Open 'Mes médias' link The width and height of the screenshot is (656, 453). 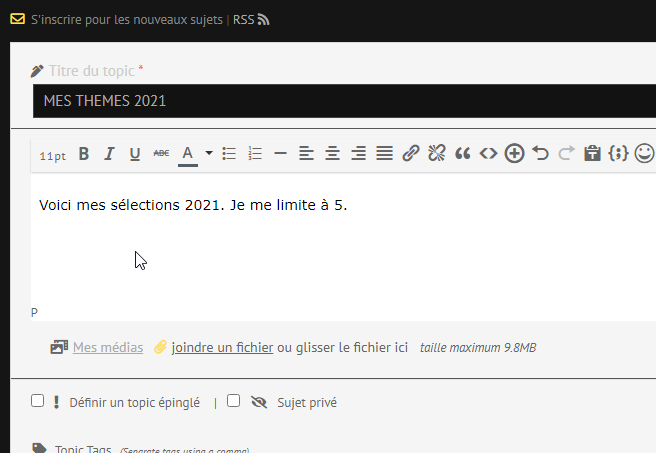(107, 348)
